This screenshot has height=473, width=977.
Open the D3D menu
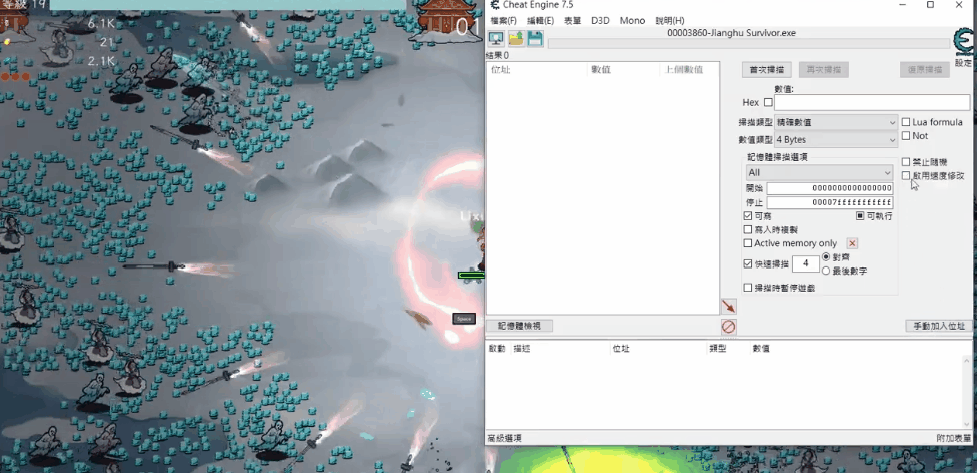[x=600, y=21]
